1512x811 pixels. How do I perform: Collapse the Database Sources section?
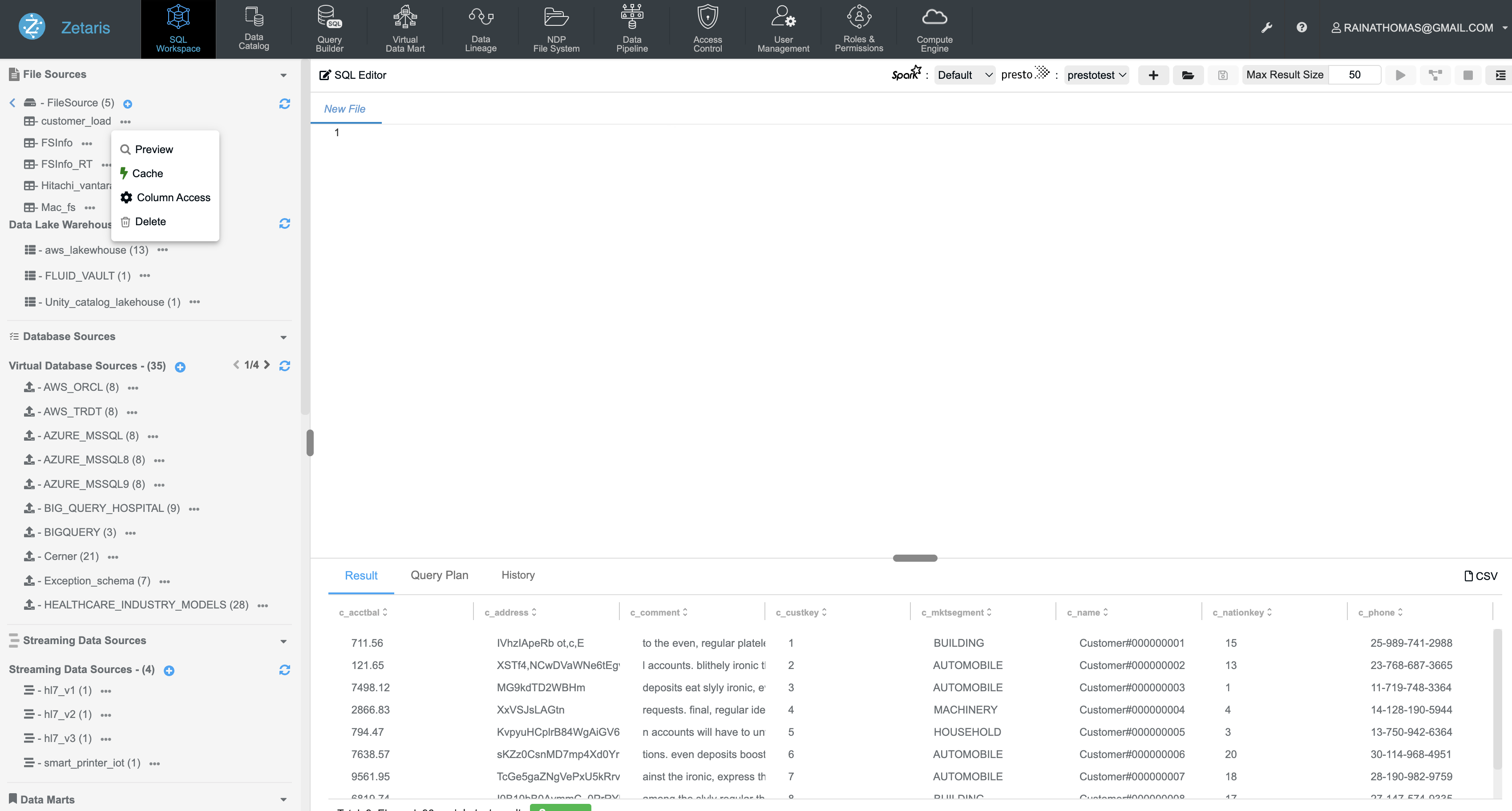(x=283, y=337)
